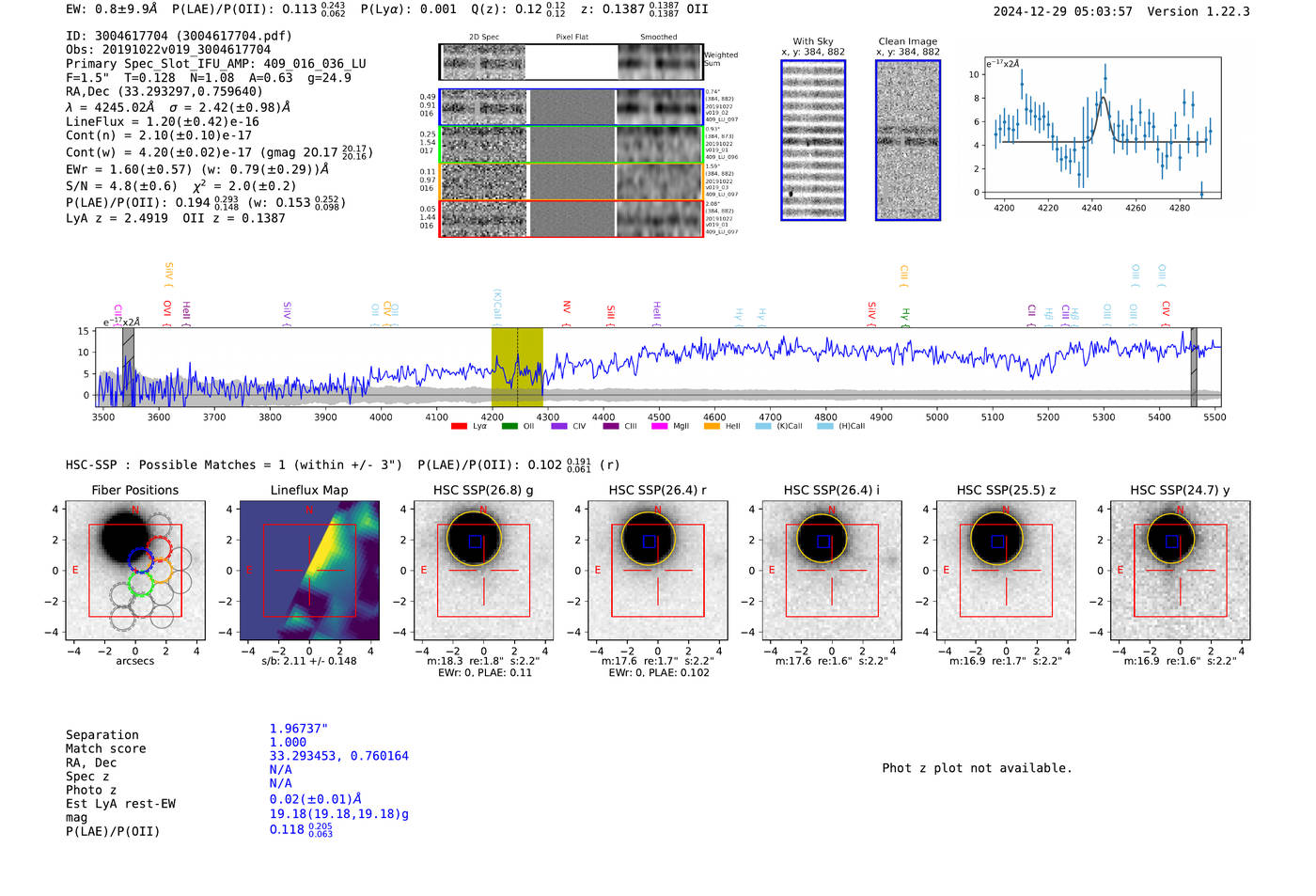The width and height of the screenshot is (1316, 896).
Task: Select the HSC SSP(26.4) r cutout
Action: [657, 571]
